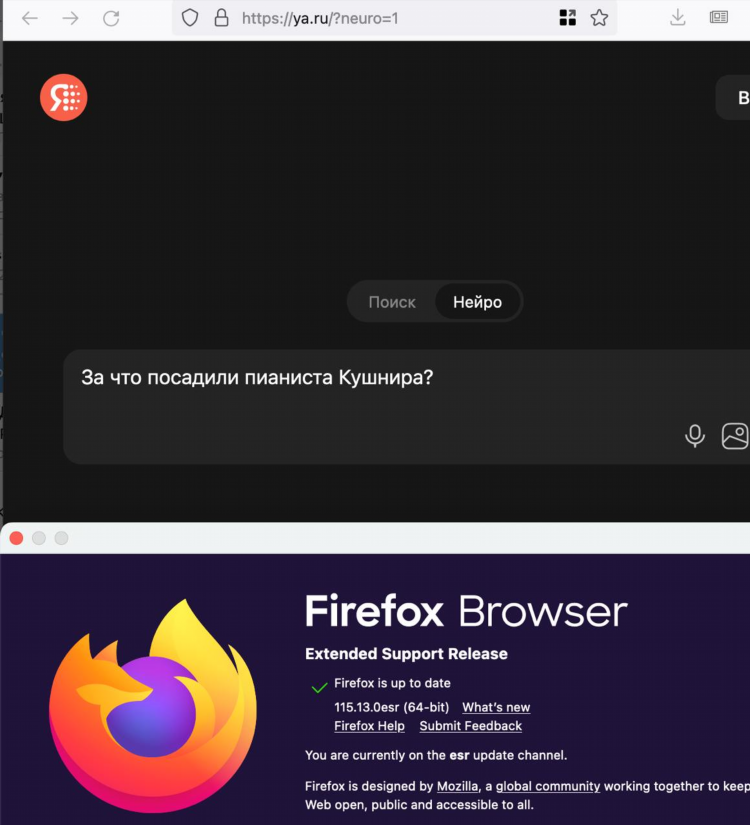Click version text 115.13.0esr (64-bit)
Viewport: 750px width, 825px height.
click(x=392, y=707)
